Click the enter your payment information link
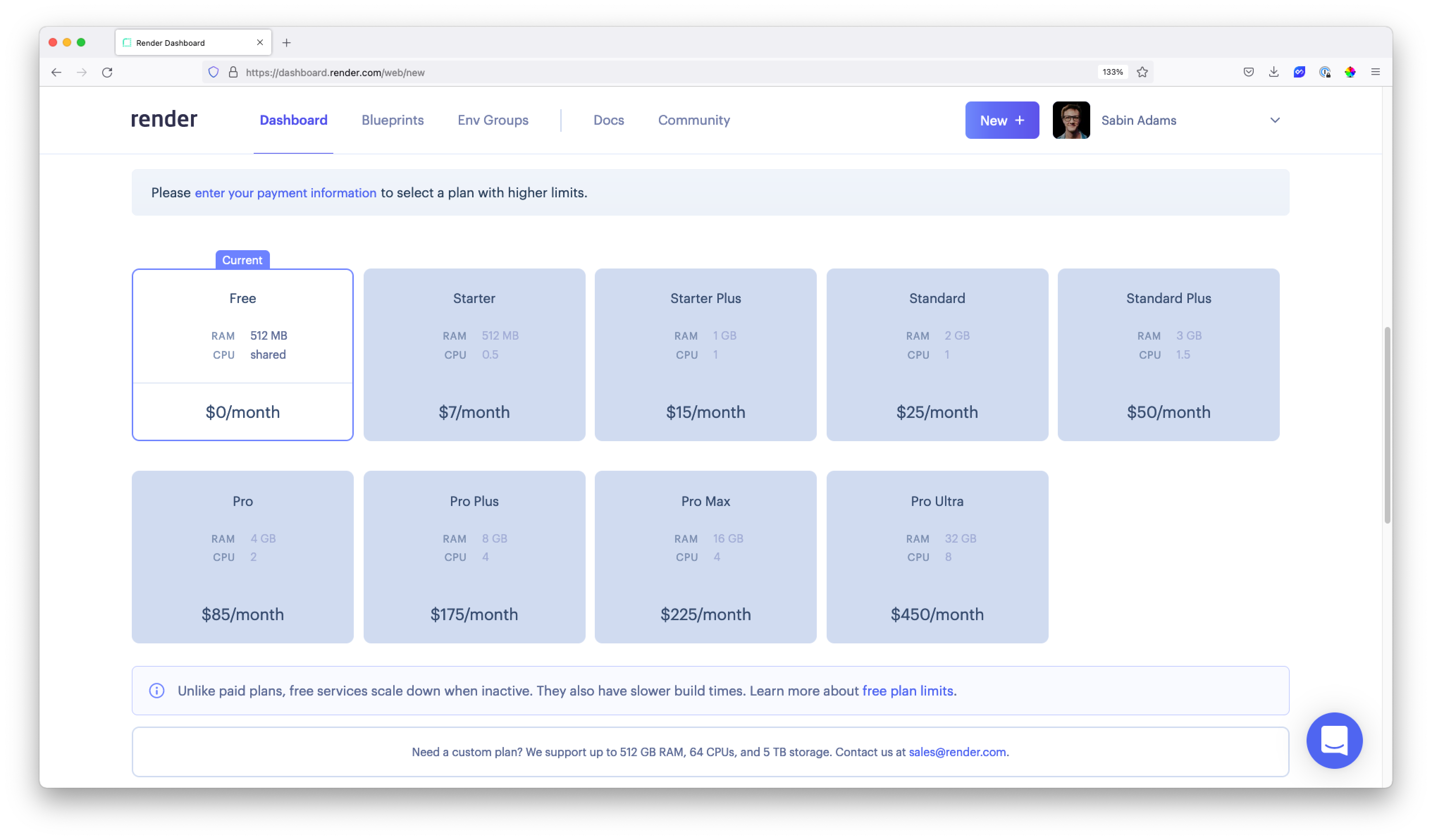 pos(285,193)
